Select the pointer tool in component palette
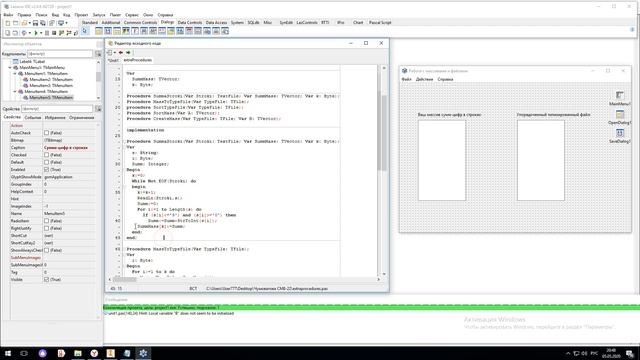The width and height of the screenshot is (640, 360). pyautogui.click(x=84, y=31)
